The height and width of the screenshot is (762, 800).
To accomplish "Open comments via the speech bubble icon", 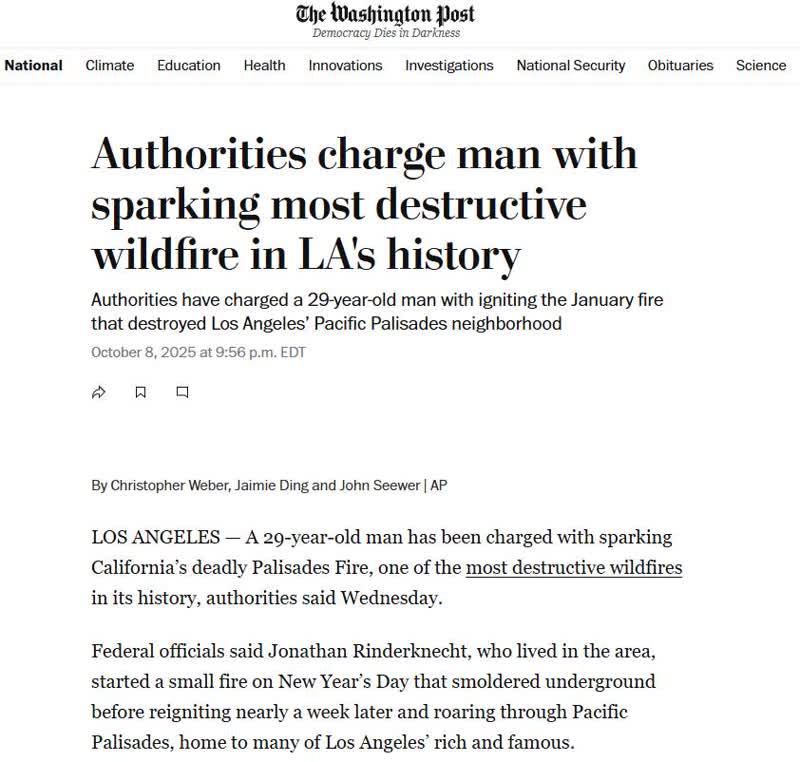I will point(182,393).
